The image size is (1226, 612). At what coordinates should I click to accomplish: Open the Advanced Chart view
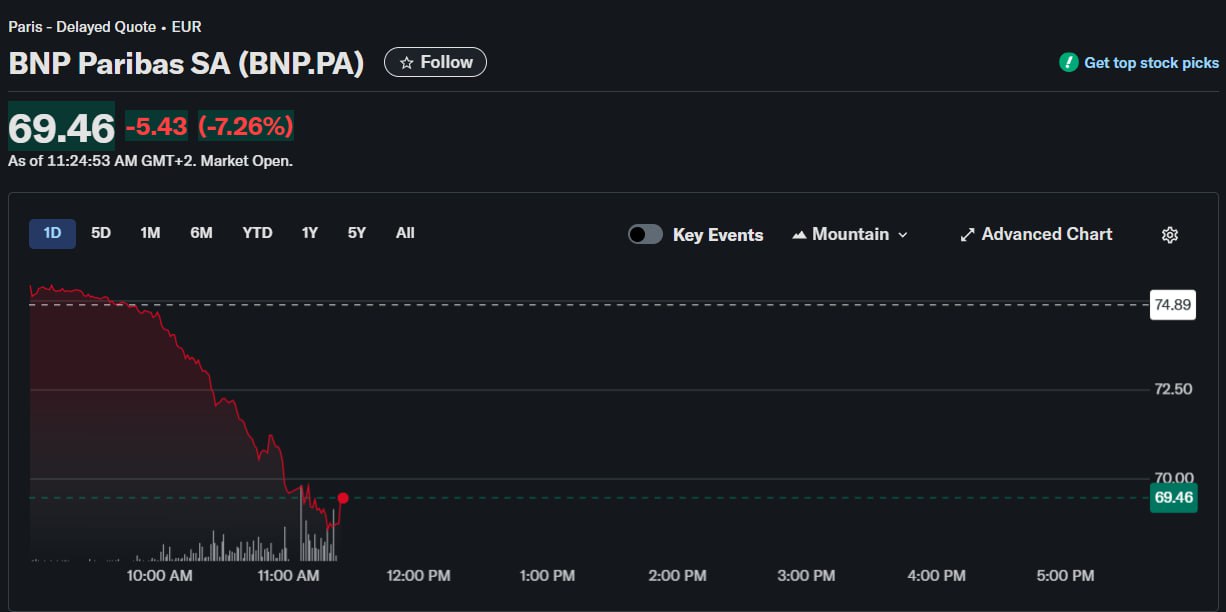[1046, 234]
